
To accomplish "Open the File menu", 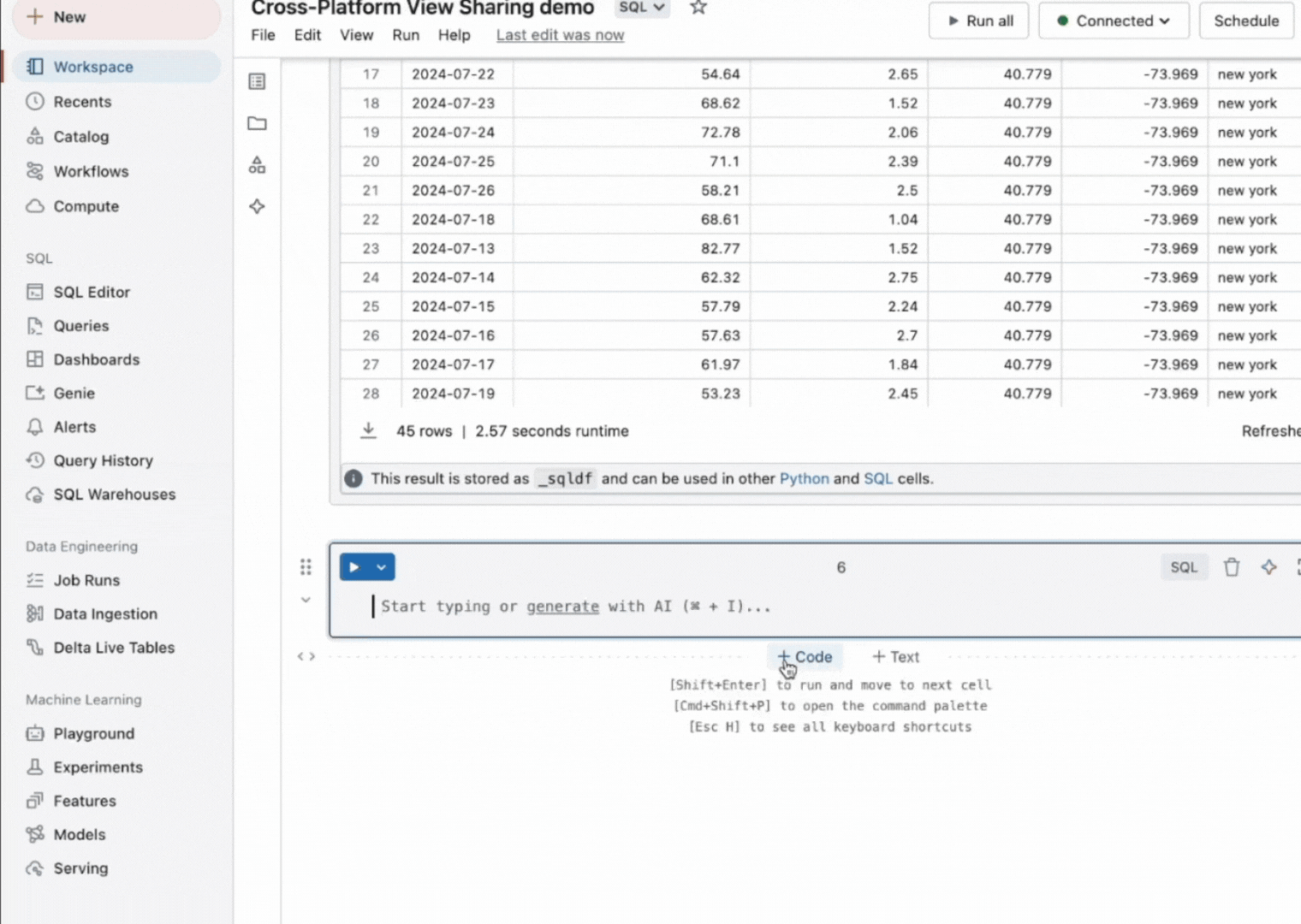I will click(263, 35).
